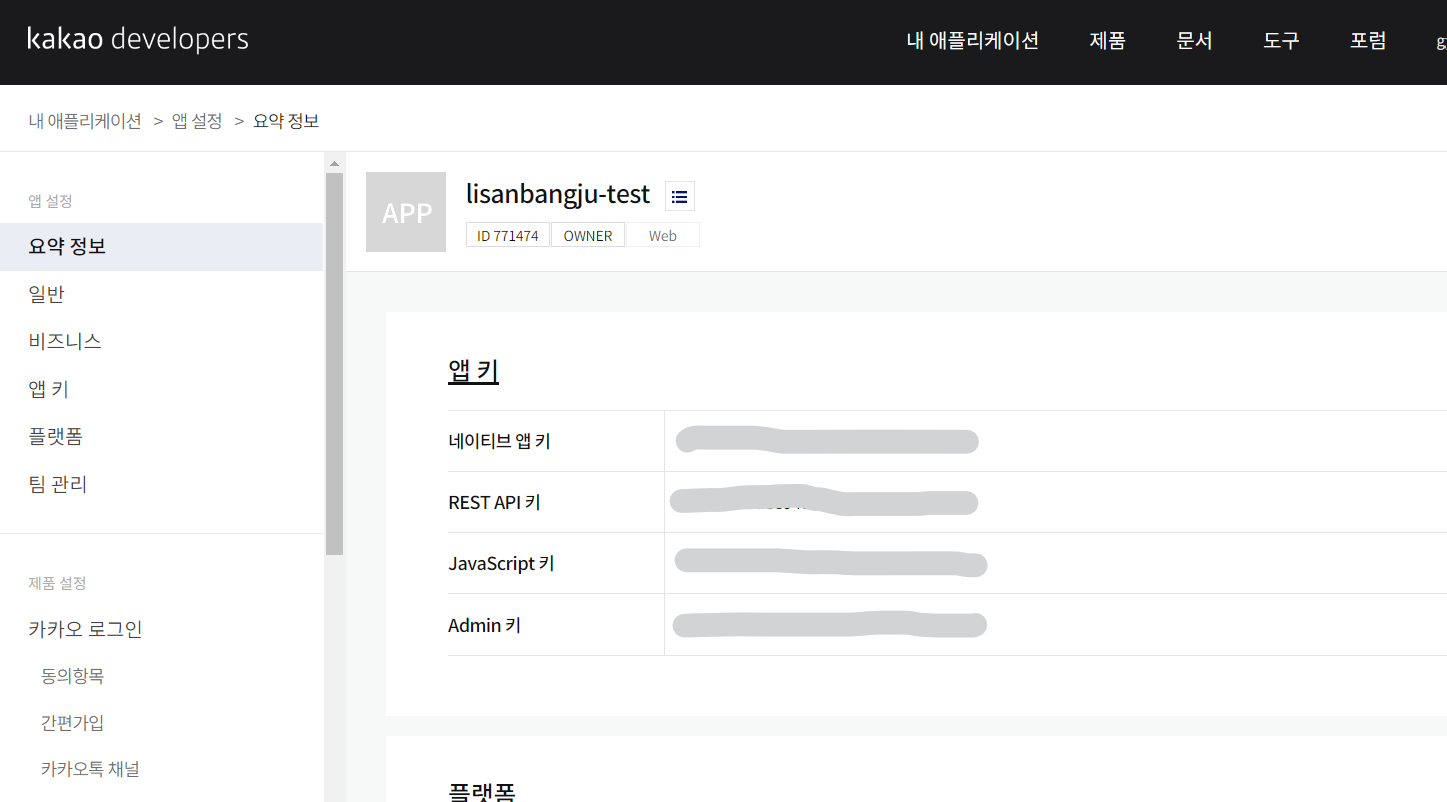Viewport: 1447px width, 802px height.
Task: Click the 네이티브 앱 키 row label
Action: coord(499,441)
